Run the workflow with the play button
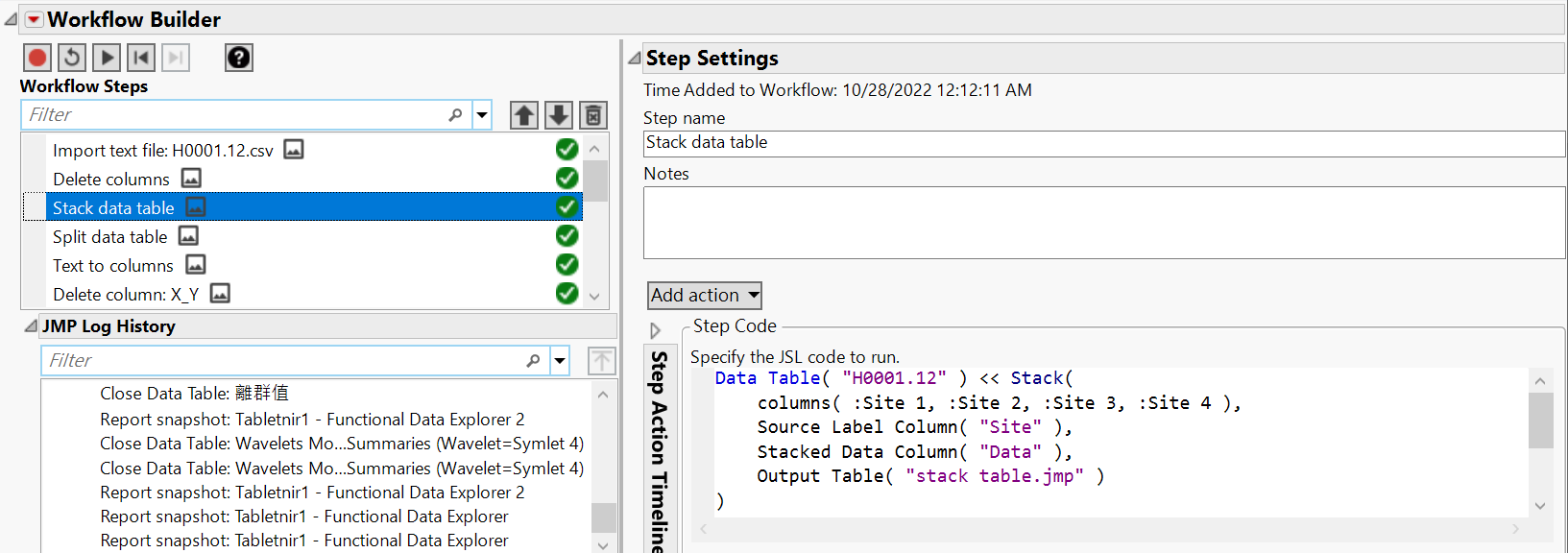The width and height of the screenshot is (1568, 553). click(107, 58)
